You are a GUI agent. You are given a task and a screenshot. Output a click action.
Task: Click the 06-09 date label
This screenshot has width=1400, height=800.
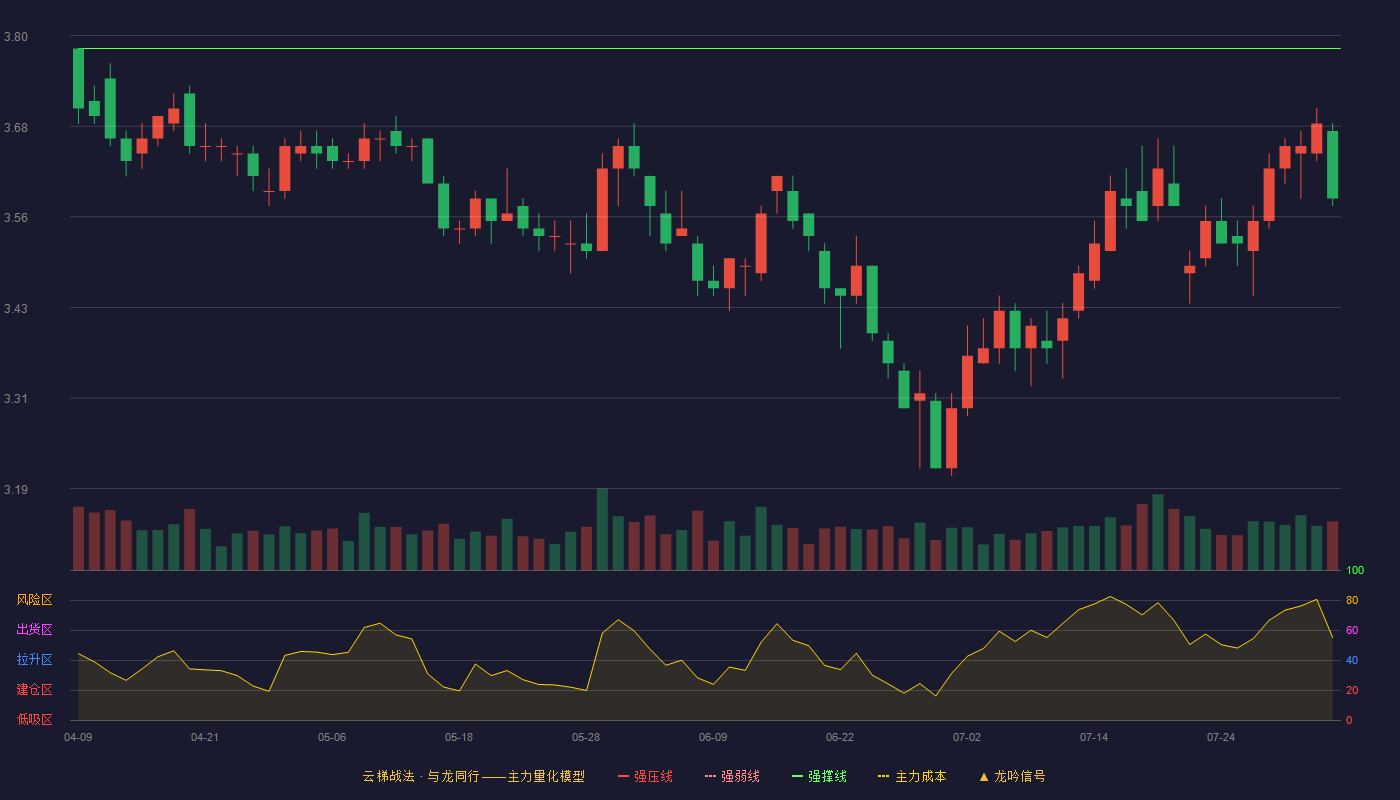click(713, 737)
